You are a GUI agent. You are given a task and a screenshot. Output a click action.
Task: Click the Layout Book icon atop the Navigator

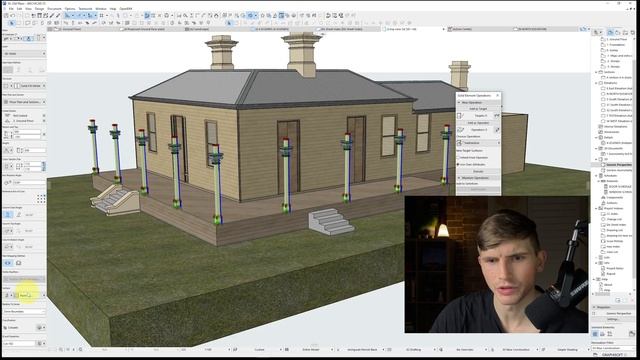tap(625, 32)
